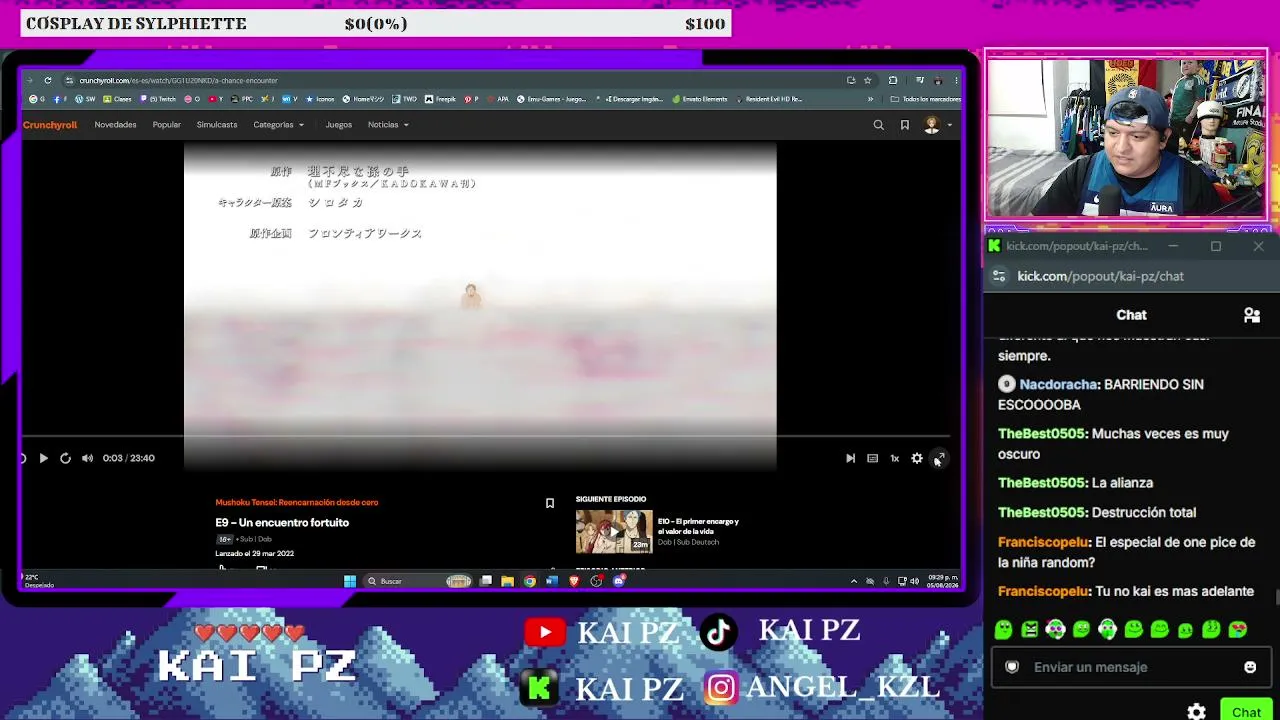
Task: Skip to the next episode in the player
Action: point(850,458)
